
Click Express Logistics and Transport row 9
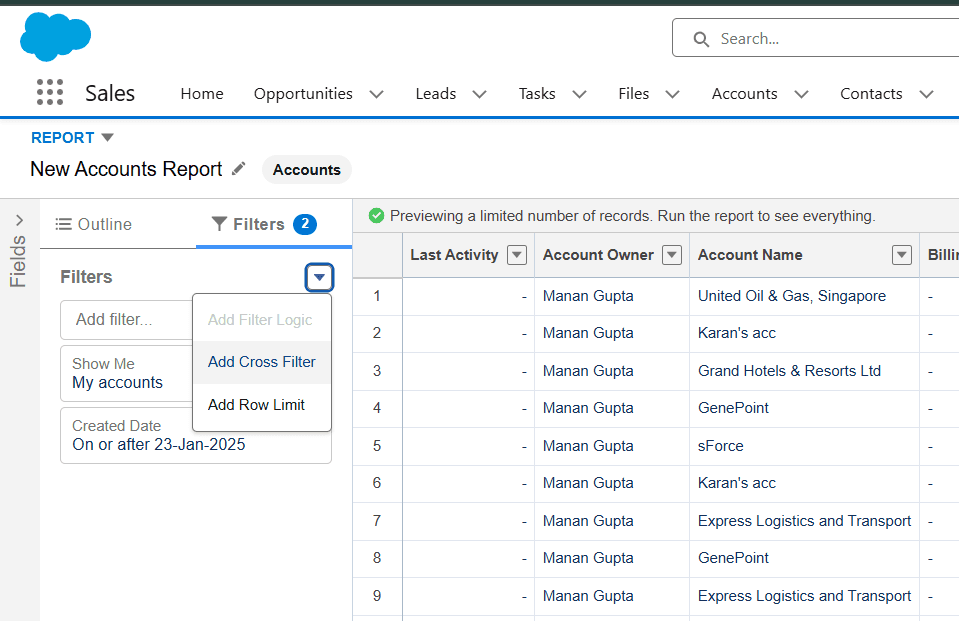804,596
